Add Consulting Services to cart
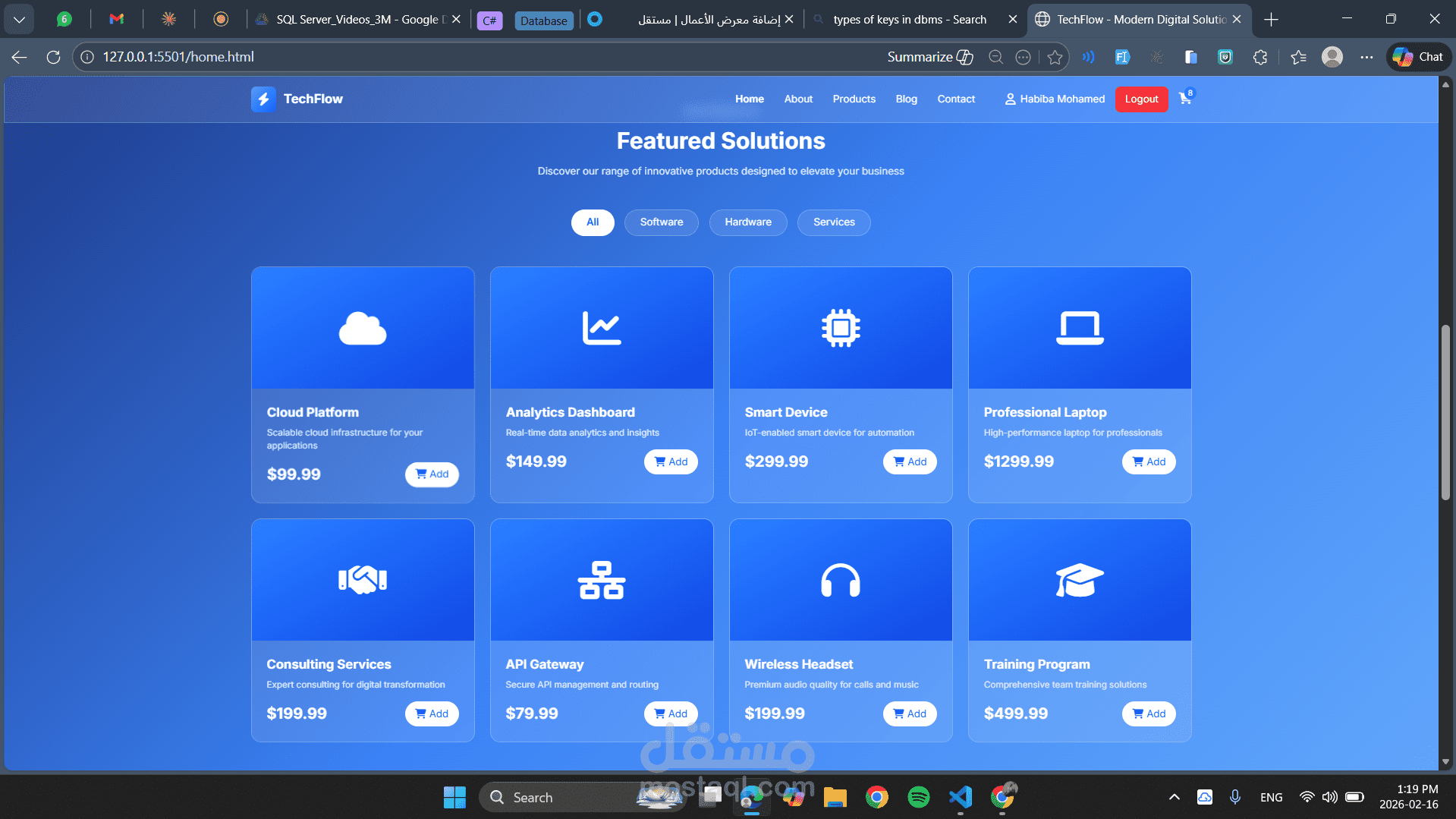This screenshot has height=819, width=1456. point(432,713)
